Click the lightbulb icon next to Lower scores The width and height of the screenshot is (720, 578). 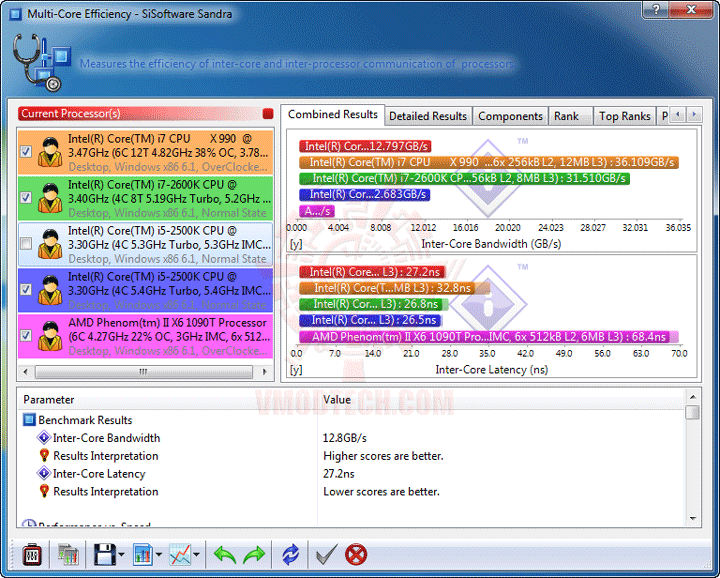click(44, 491)
